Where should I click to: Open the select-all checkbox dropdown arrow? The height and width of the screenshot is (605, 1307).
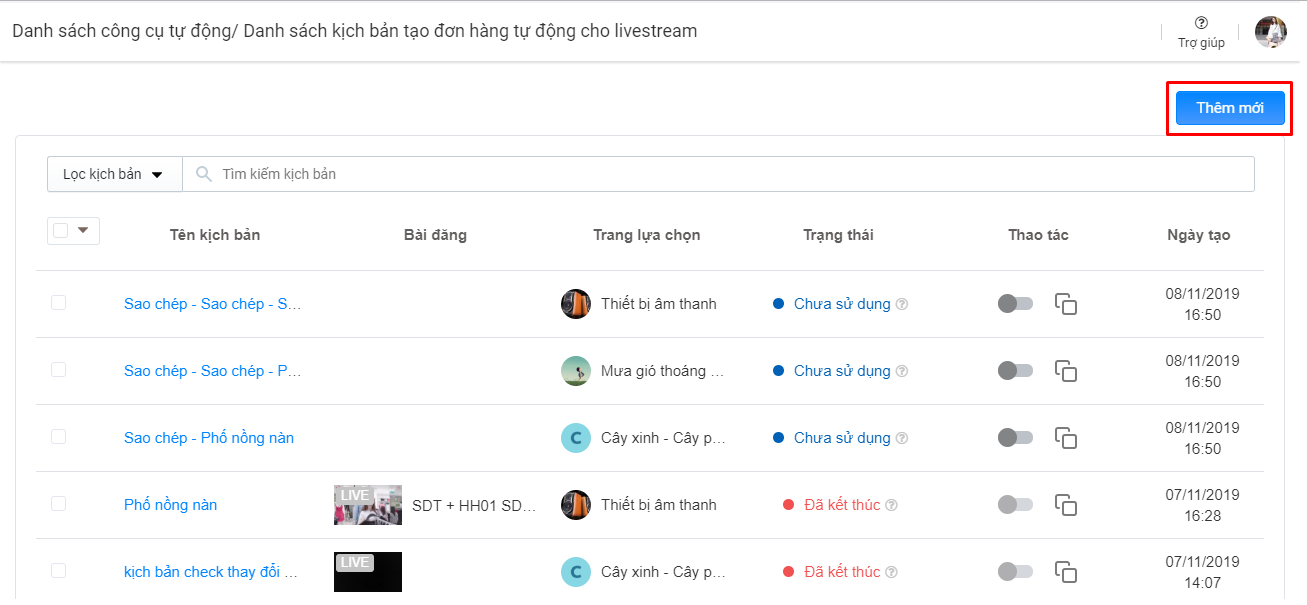click(83, 231)
